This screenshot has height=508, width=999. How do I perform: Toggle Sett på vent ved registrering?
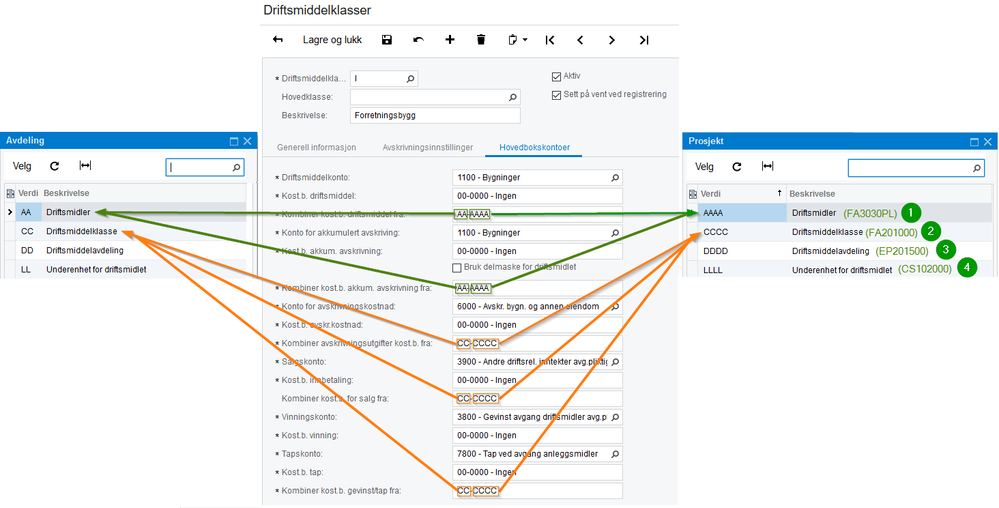(557, 95)
